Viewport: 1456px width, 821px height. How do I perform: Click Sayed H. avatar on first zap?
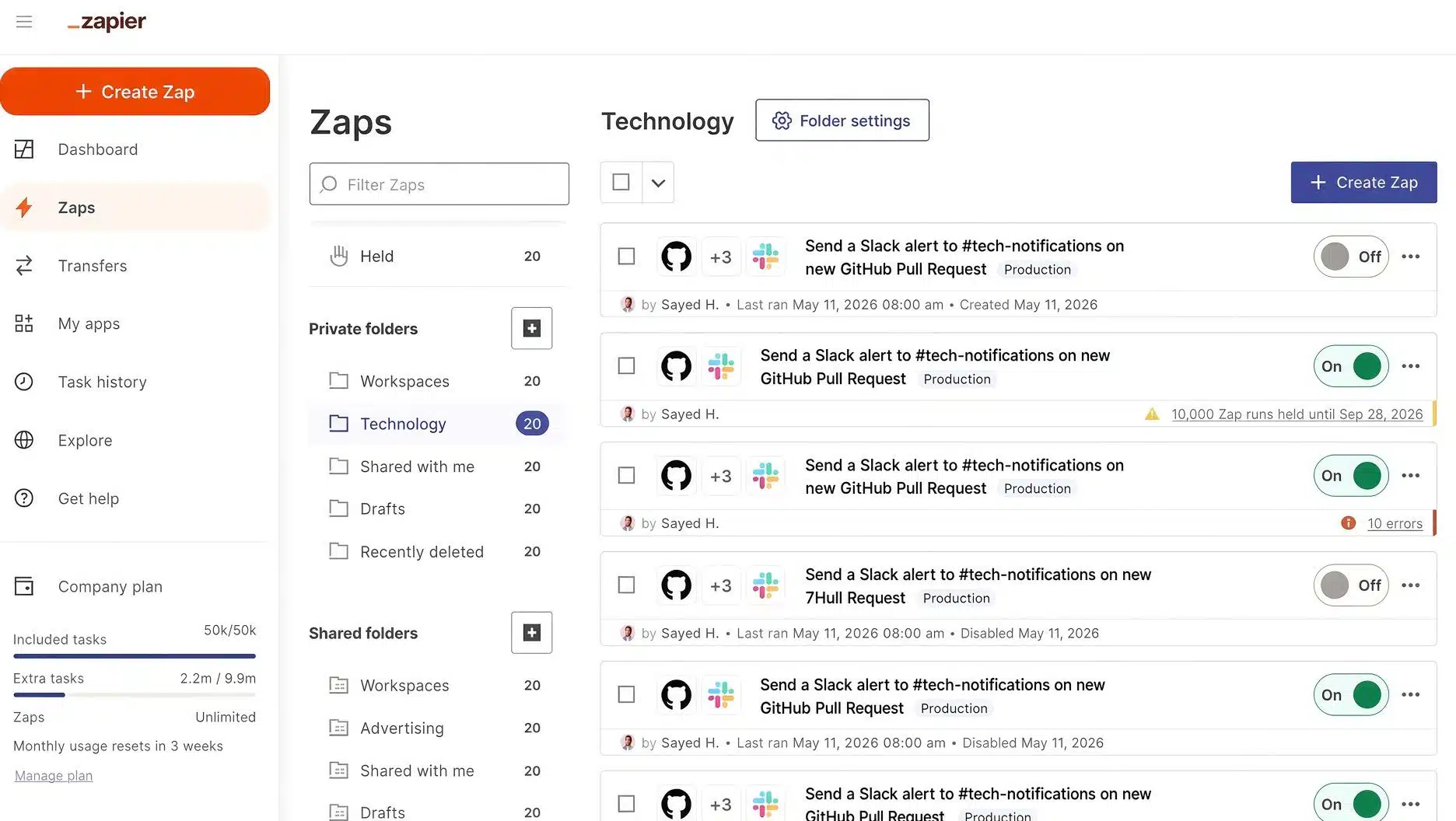click(x=628, y=304)
